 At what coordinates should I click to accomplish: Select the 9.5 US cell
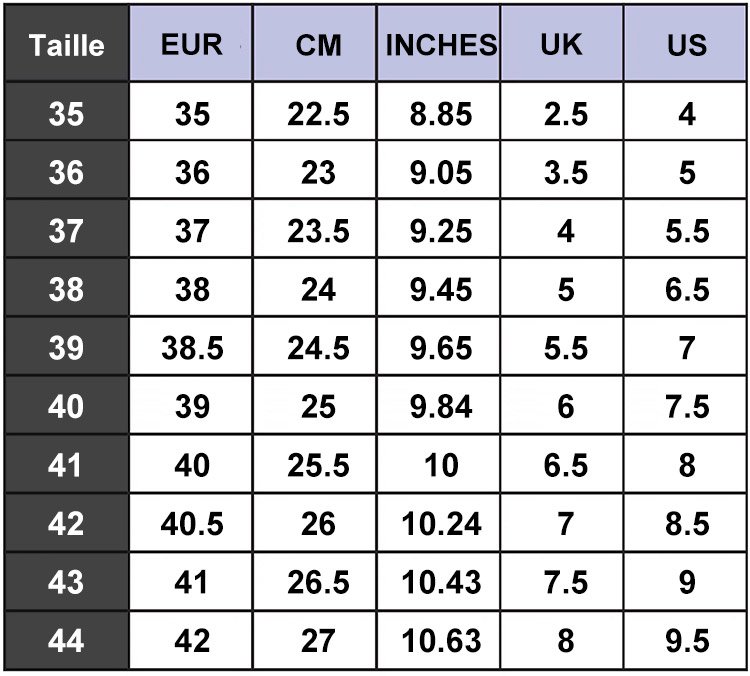click(687, 640)
